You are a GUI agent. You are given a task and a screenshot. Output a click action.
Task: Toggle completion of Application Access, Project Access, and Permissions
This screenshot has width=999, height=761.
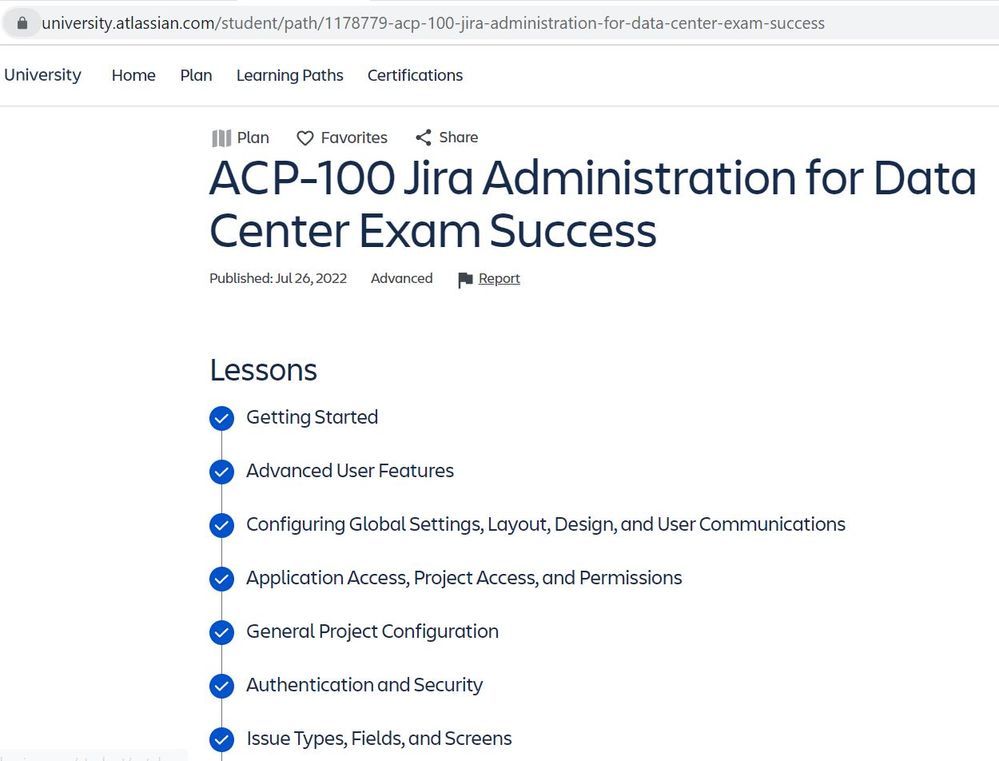[221, 578]
